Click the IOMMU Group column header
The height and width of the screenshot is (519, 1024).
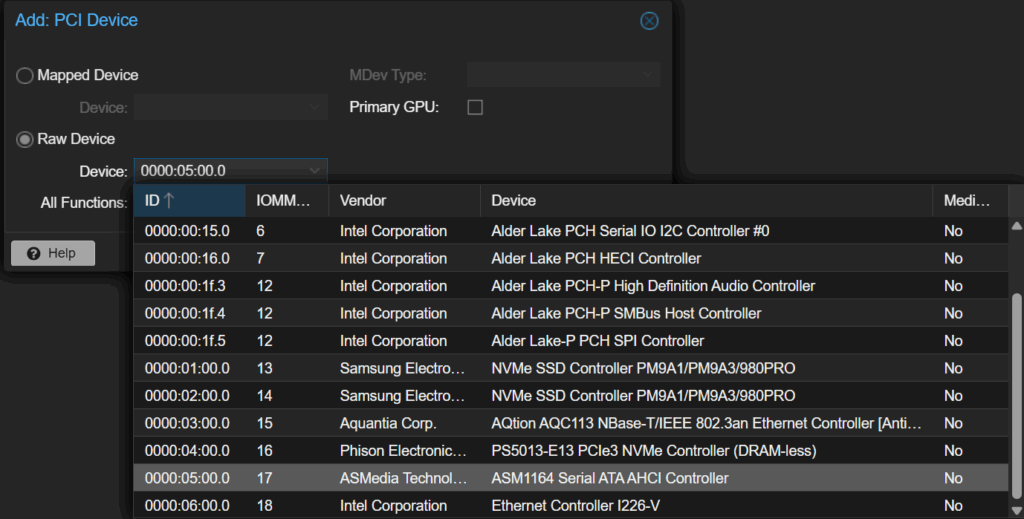click(x=286, y=201)
